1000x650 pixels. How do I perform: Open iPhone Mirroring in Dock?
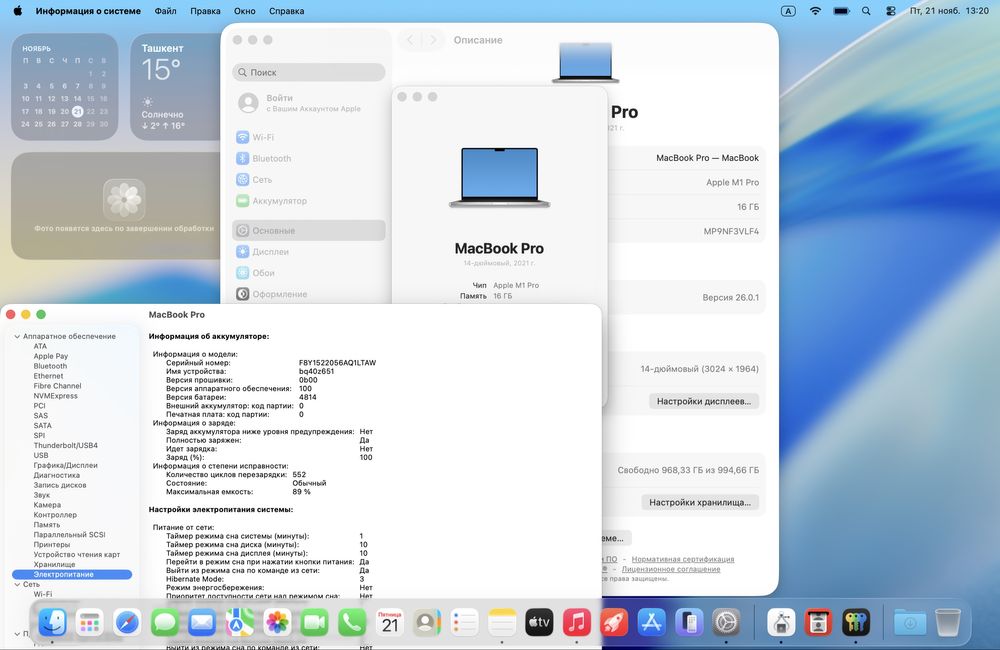tap(689, 622)
